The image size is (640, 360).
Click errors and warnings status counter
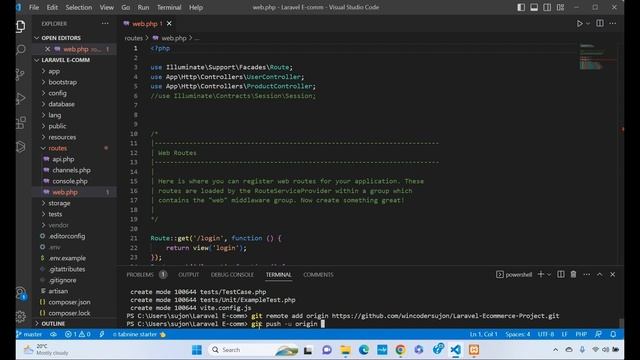(x=78, y=334)
